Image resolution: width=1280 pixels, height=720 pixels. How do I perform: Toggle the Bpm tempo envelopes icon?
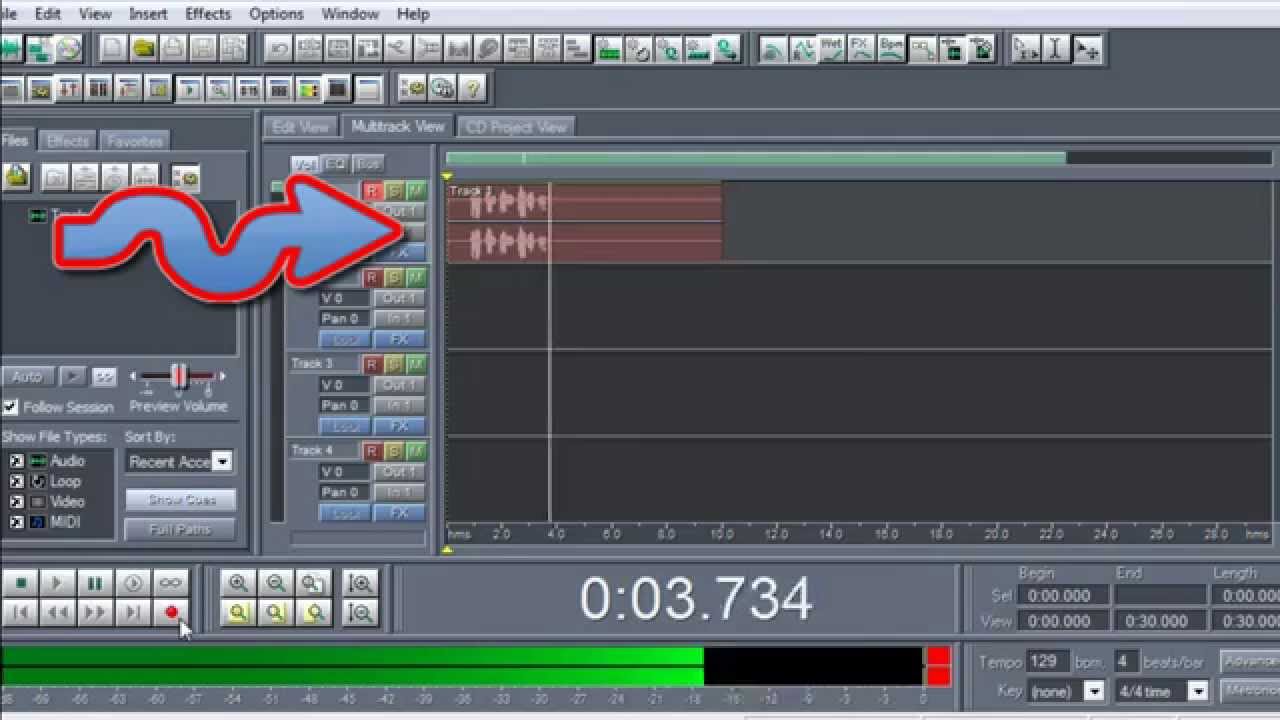(891, 48)
